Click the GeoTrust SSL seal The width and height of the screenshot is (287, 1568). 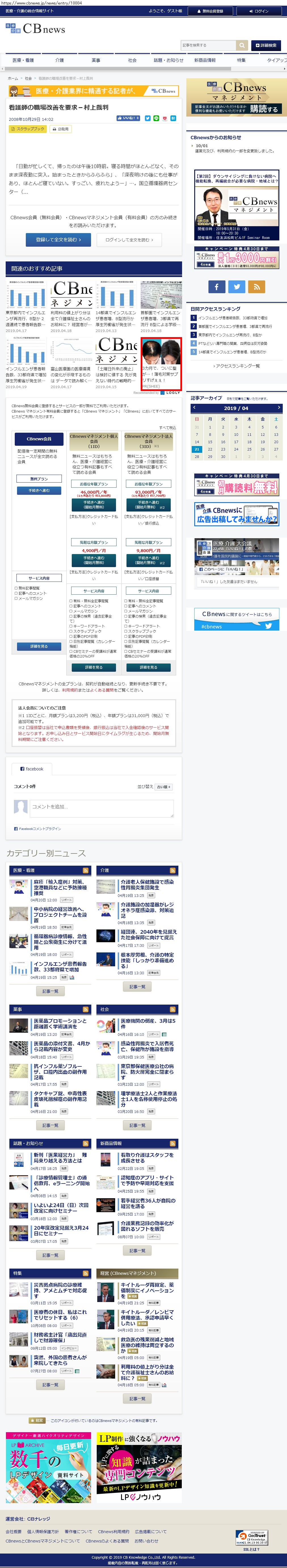(252, 1538)
